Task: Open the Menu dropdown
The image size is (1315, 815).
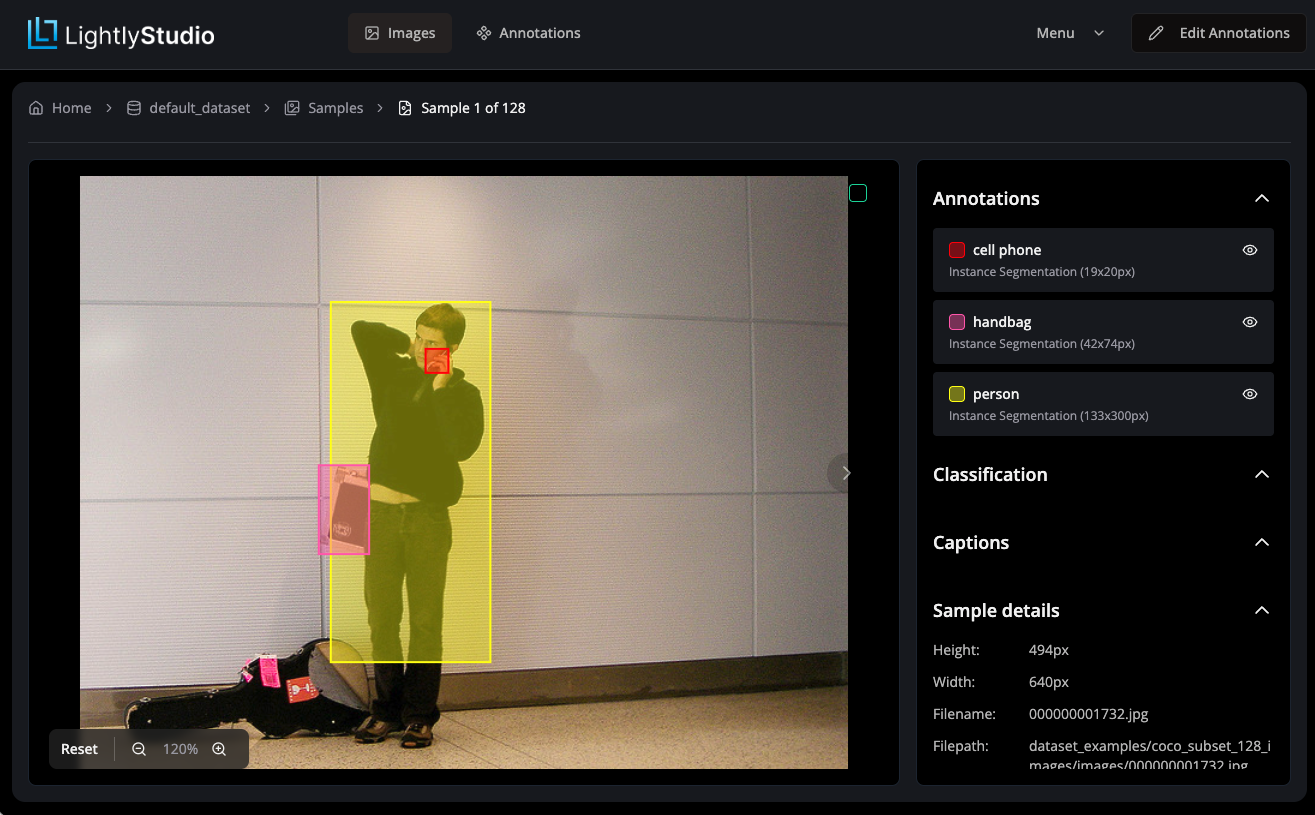Action: (1070, 33)
